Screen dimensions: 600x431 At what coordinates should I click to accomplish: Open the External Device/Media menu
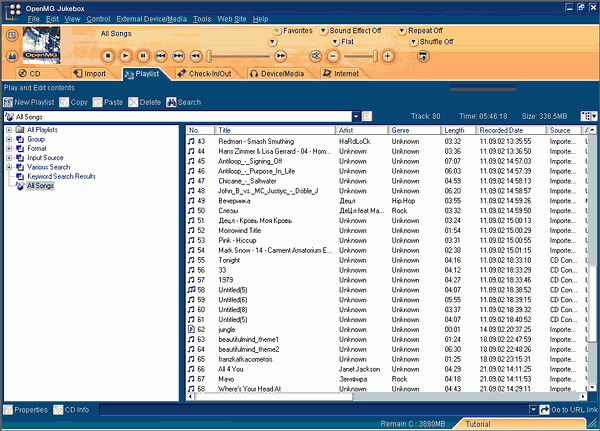(152, 19)
